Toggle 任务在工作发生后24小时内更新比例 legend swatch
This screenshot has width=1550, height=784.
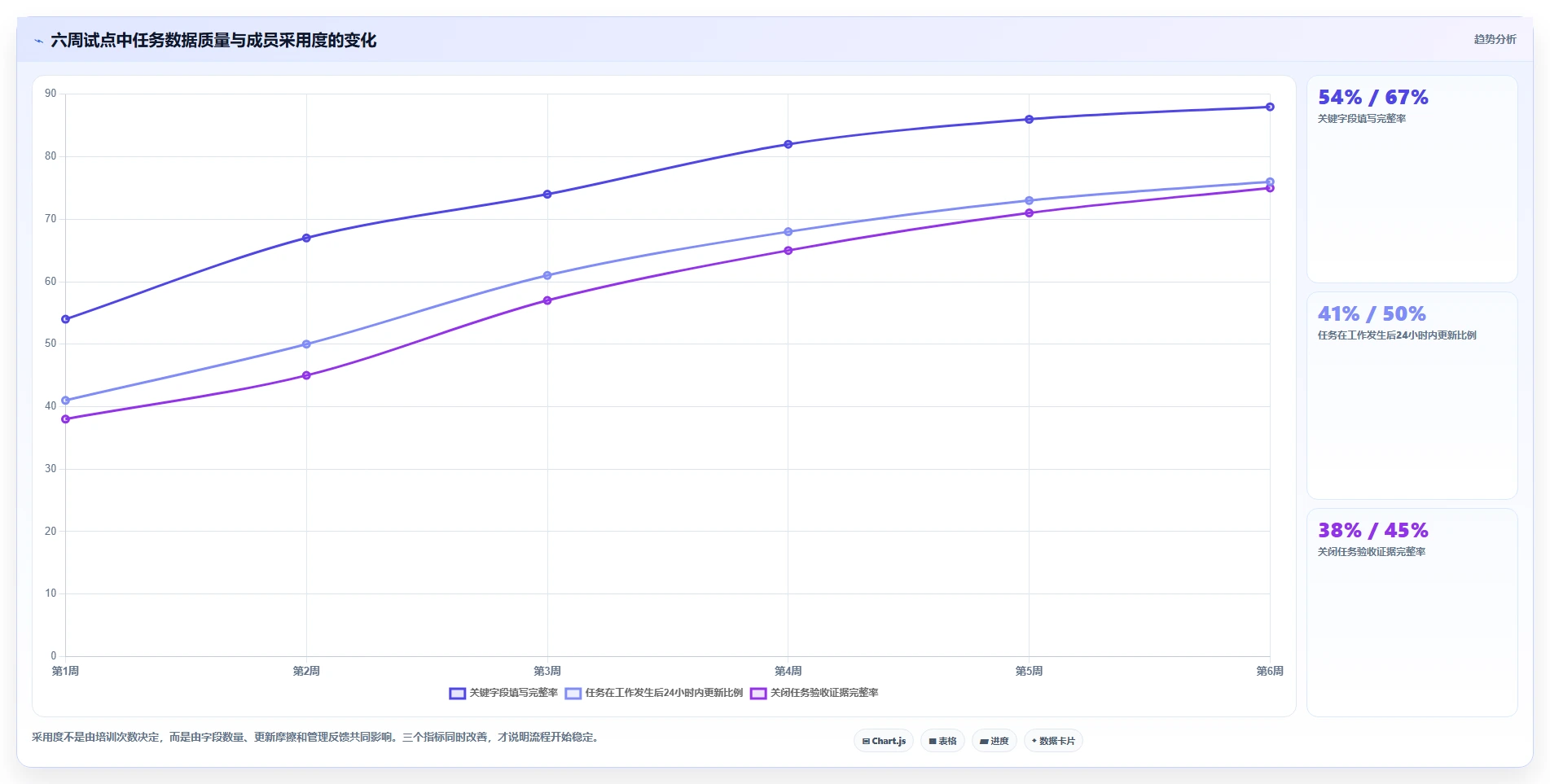(x=573, y=693)
